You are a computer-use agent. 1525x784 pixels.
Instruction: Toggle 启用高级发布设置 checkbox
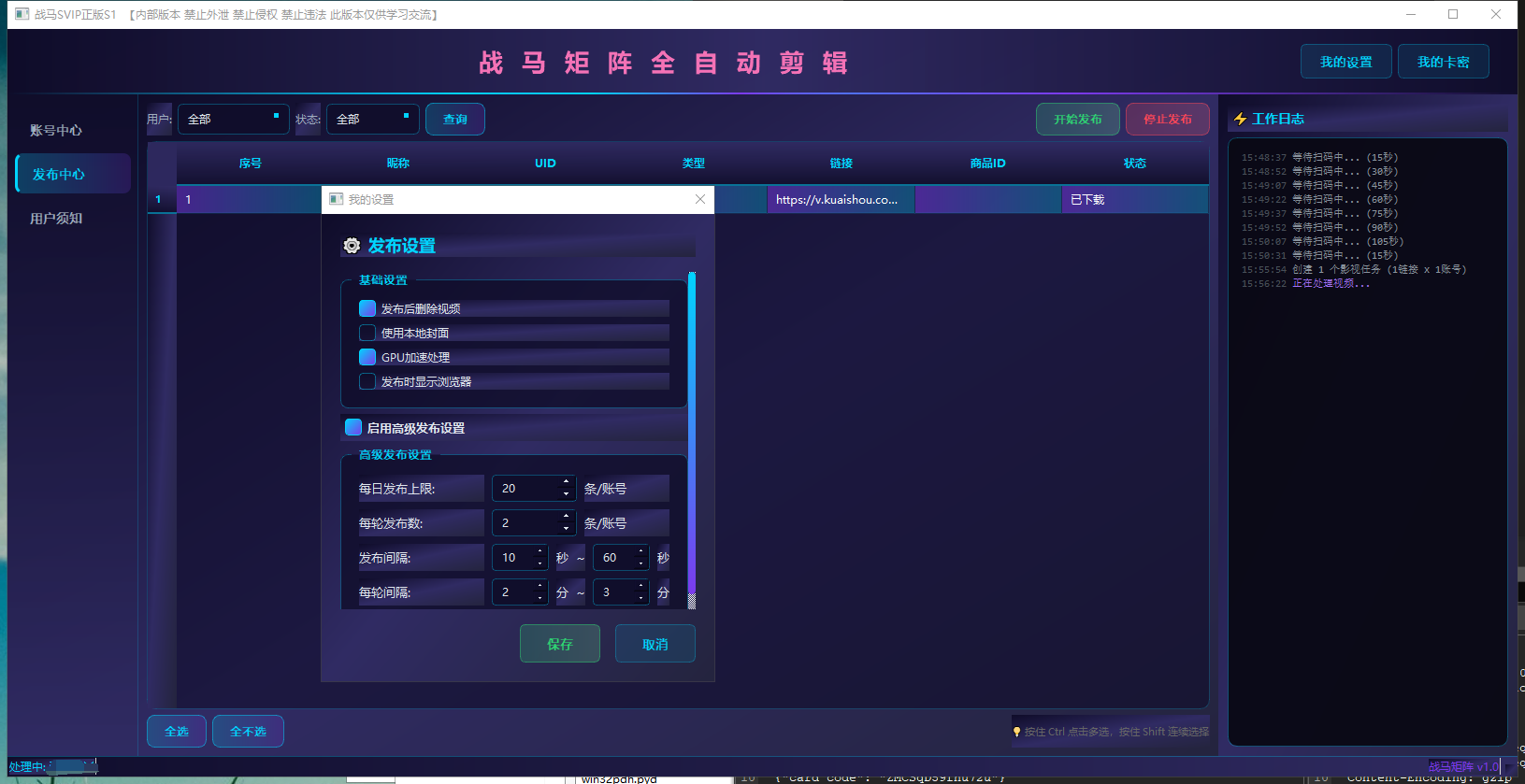[353, 427]
